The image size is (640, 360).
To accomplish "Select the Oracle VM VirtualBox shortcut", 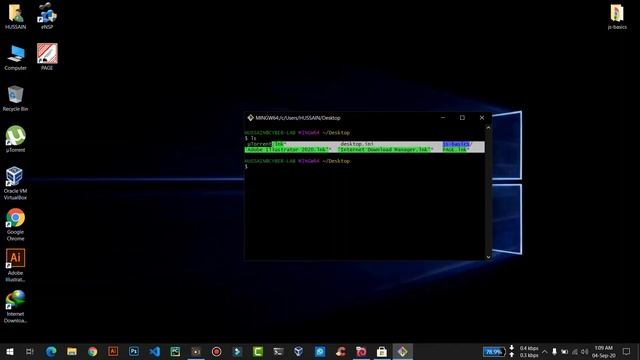I will [16, 183].
